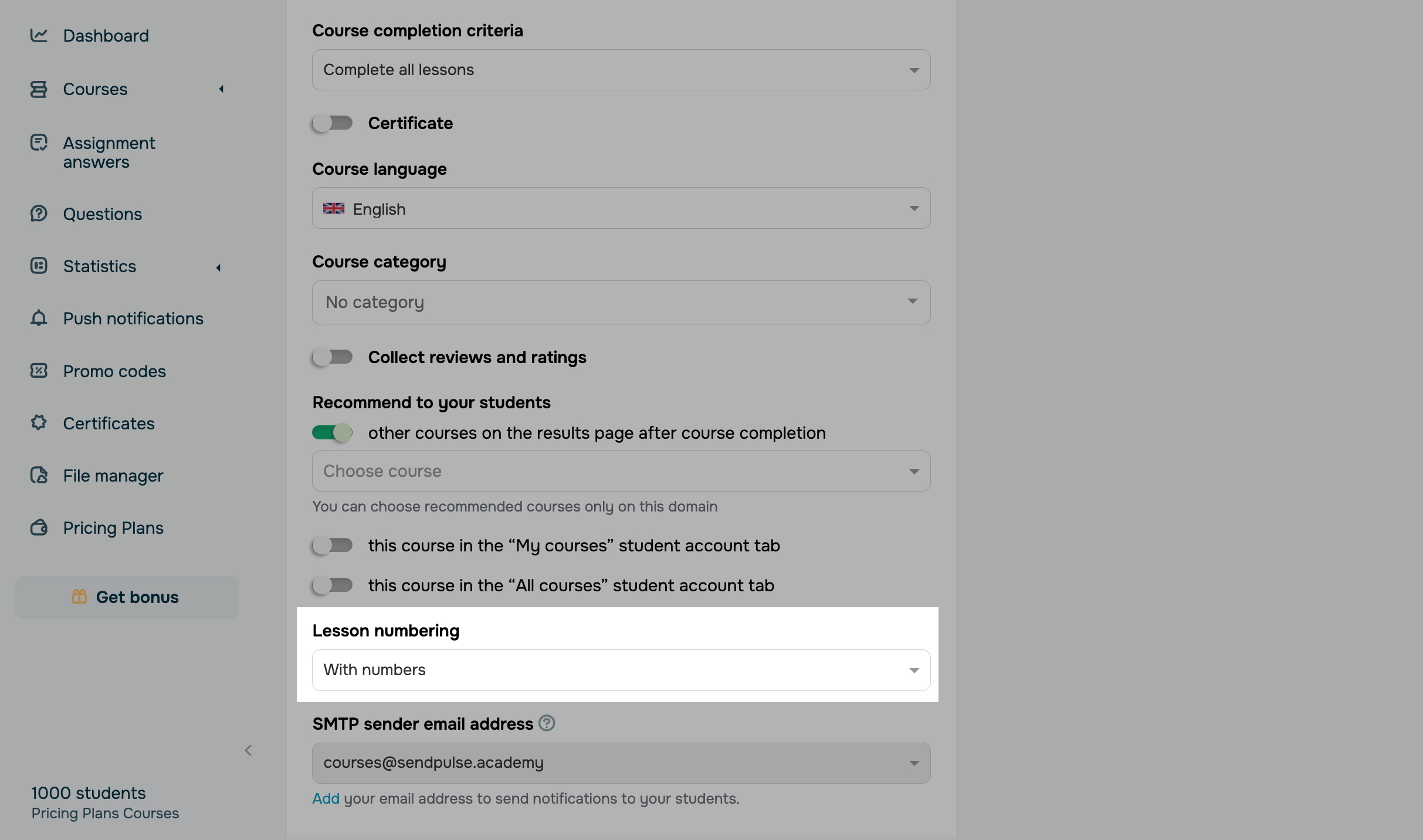Open Statistics in the sidebar
Screen dimensions: 1423x840
pyautogui.click(x=100, y=266)
